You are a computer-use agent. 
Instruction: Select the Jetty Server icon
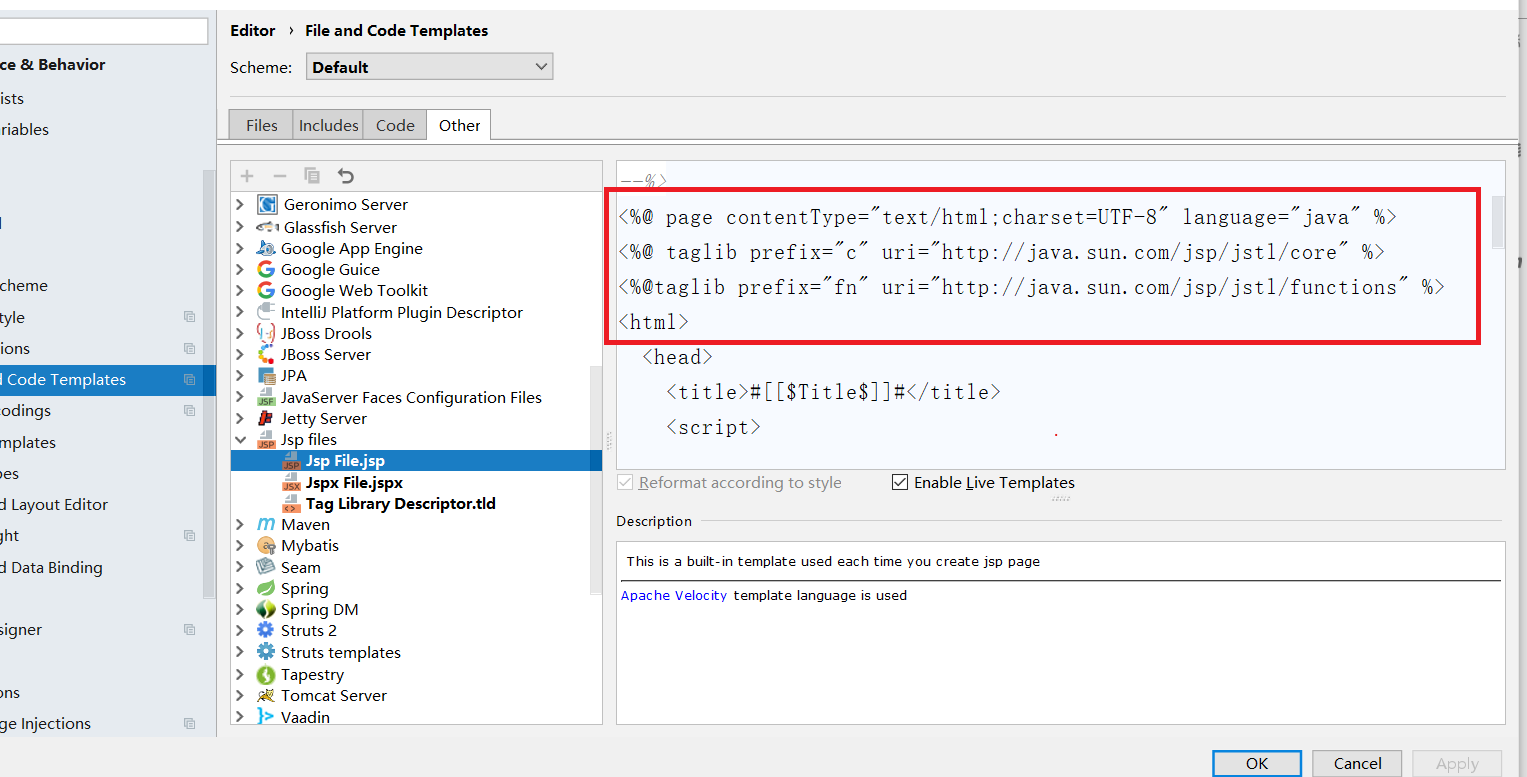pyautogui.click(x=266, y=418)
